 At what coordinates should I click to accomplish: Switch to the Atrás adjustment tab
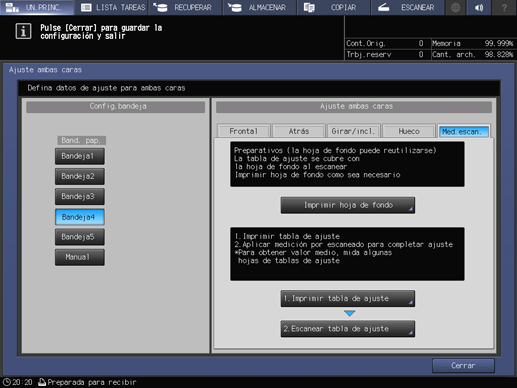299,131
